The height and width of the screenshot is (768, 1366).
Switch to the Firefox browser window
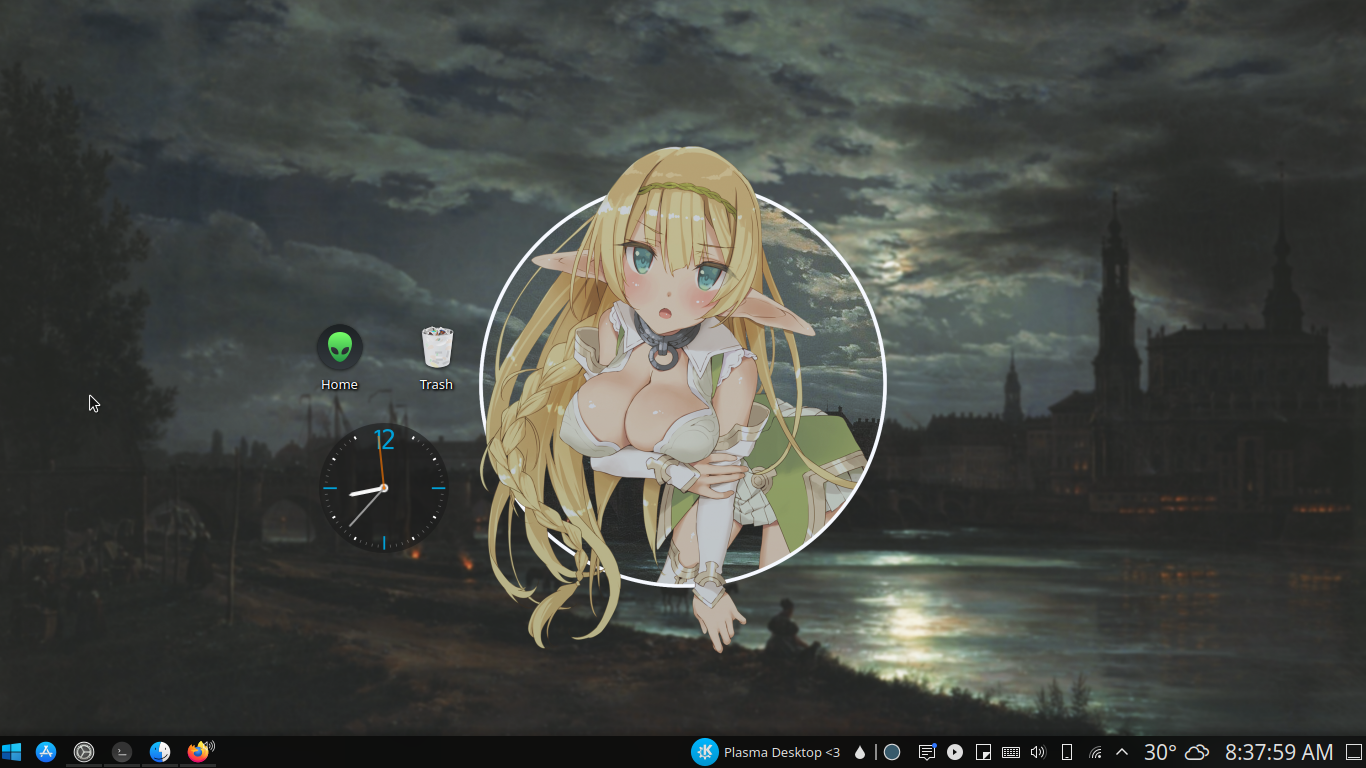[x=197, y=751]
